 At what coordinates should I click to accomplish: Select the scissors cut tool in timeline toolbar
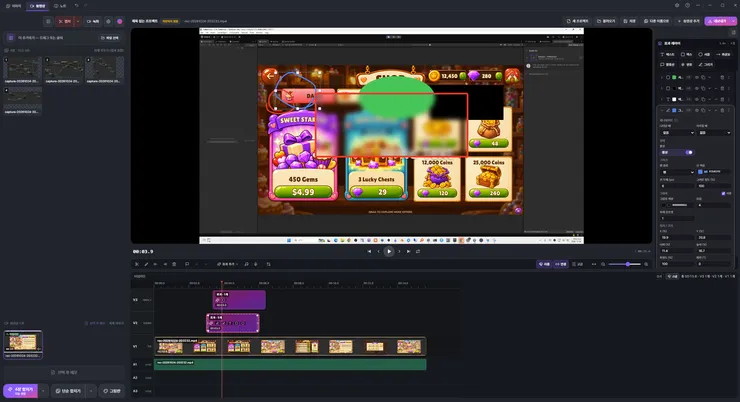tap(137, 264)
